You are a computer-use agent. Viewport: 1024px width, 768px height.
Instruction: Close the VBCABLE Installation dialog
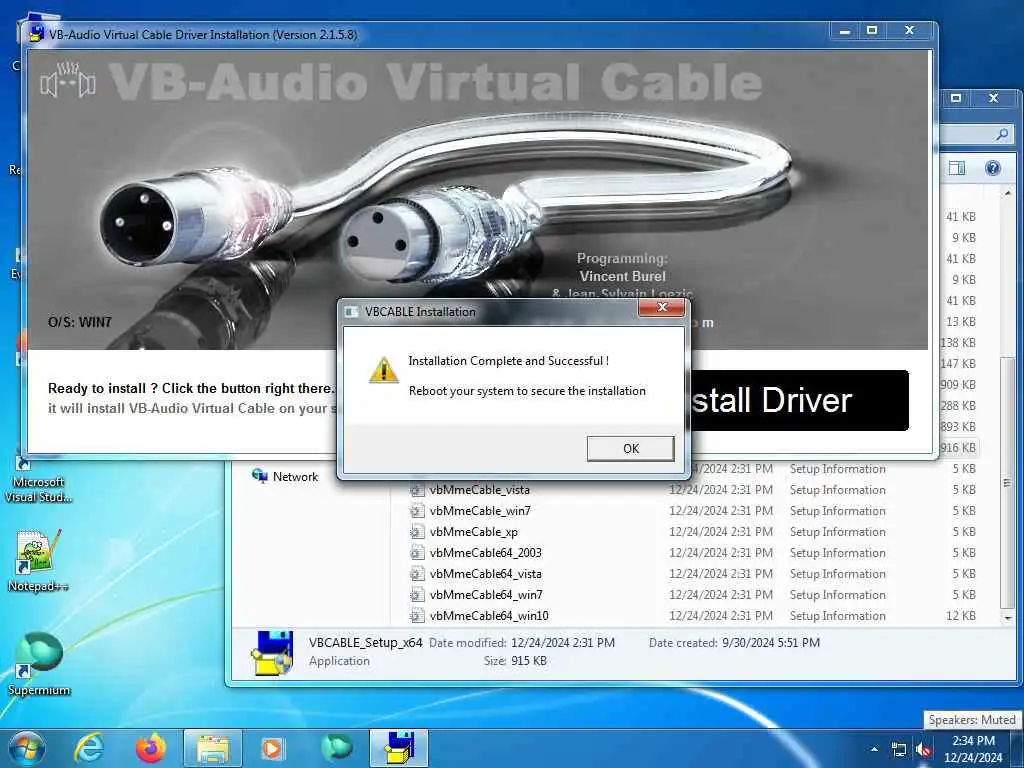662,307
